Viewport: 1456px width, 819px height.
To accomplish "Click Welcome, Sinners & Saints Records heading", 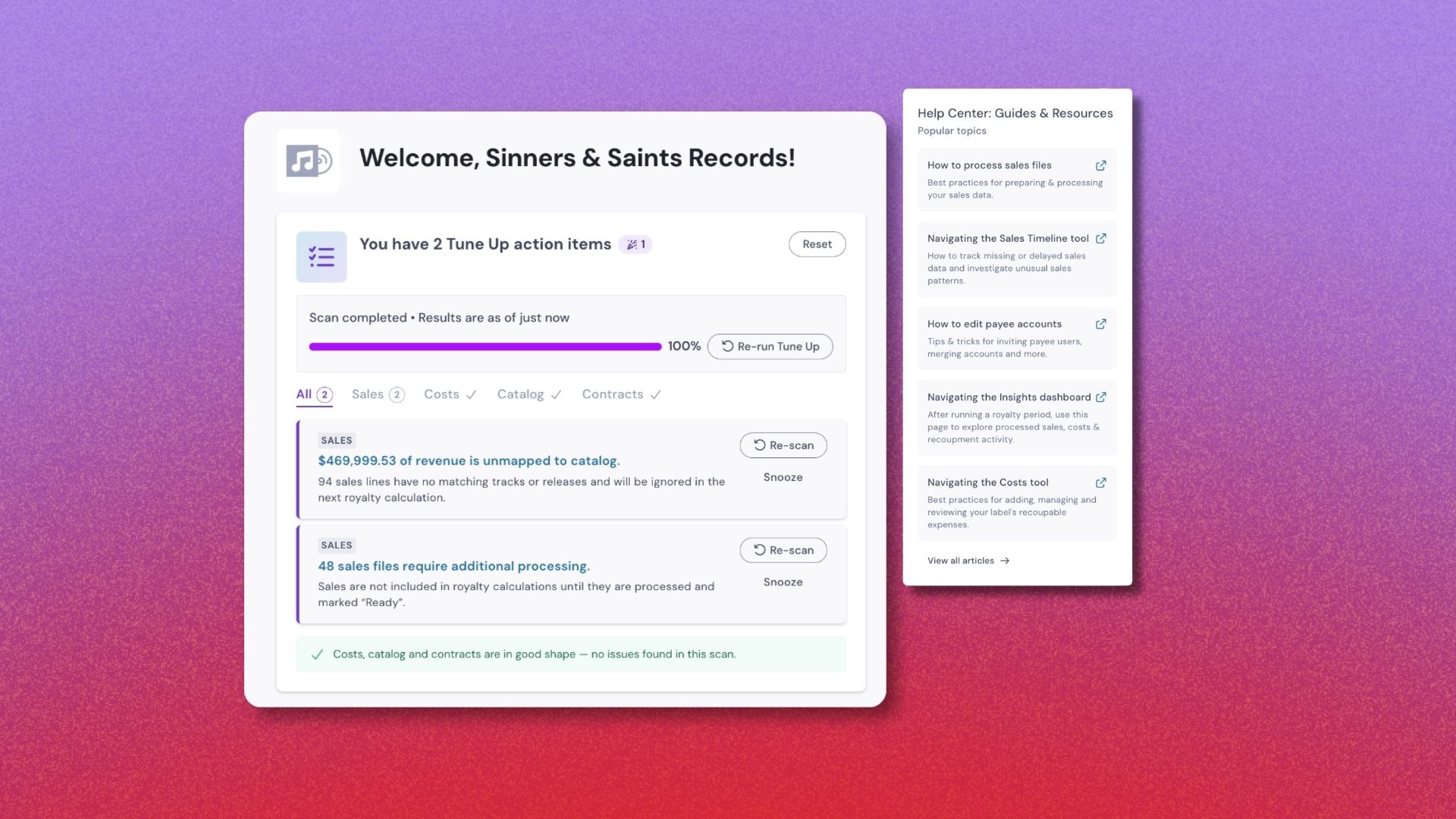I will click(577, 158).
